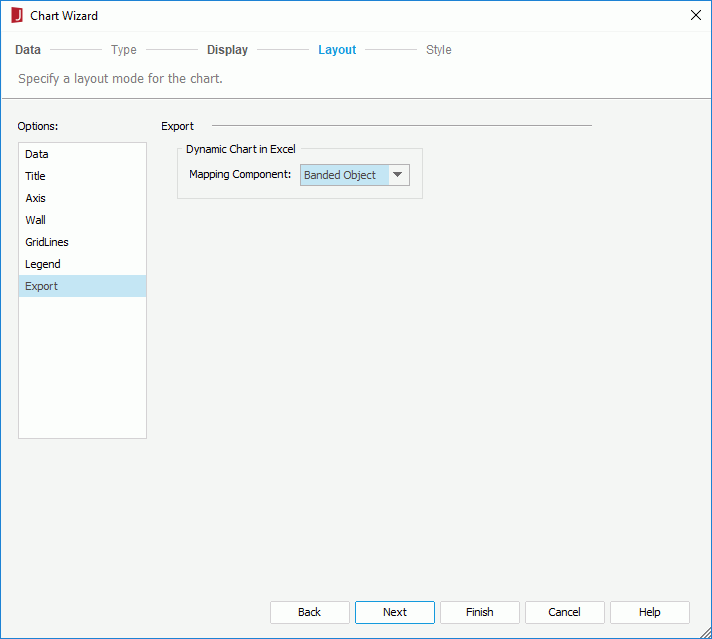Open Help for the wizard
This screenshot has height=639, width=712.
pos(650,612)
